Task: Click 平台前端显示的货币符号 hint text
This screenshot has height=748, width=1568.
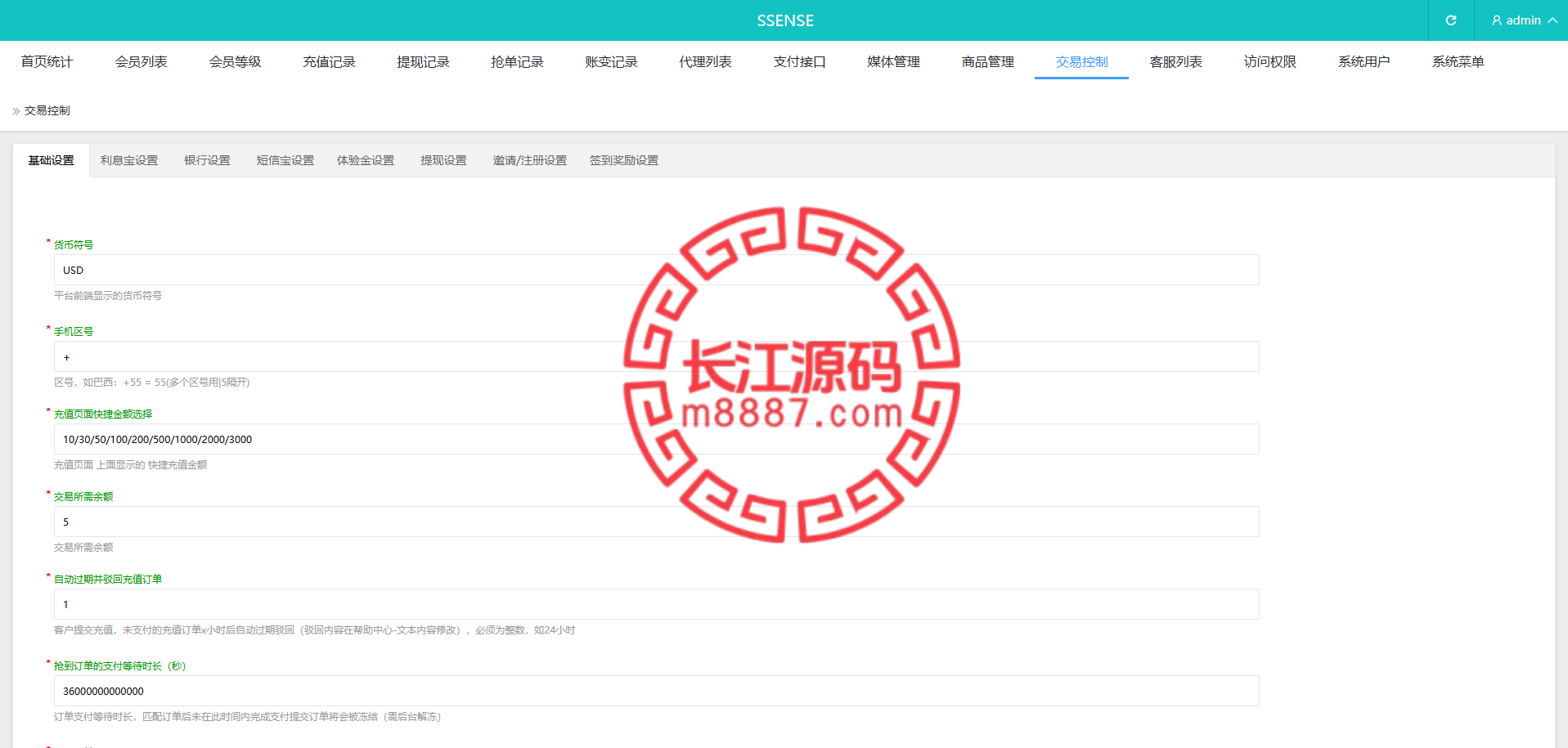Action: [x=108, y=296]
